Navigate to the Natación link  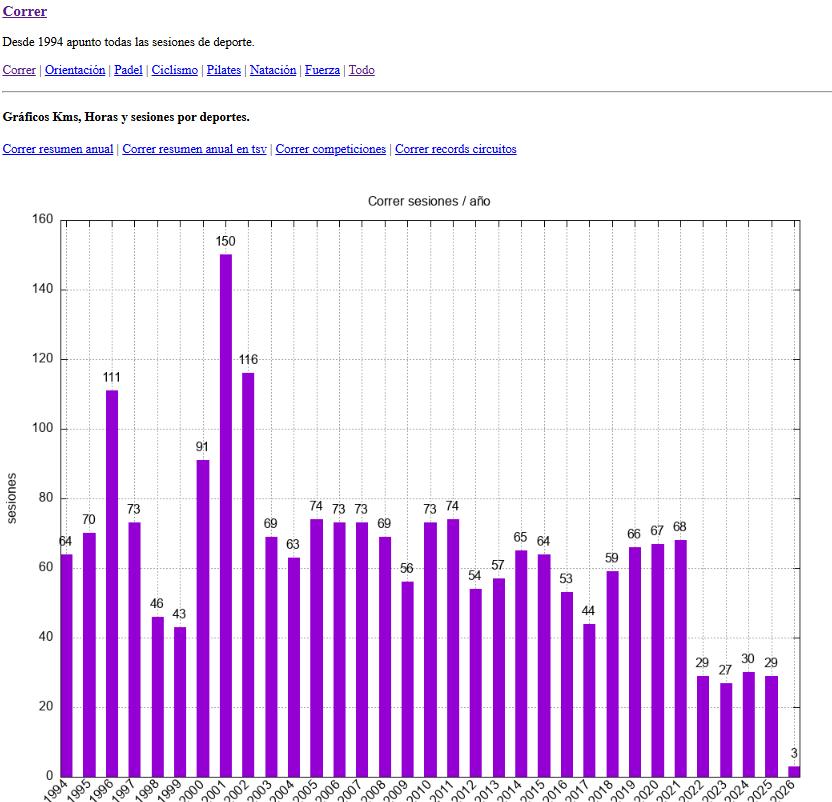(273, 70)
